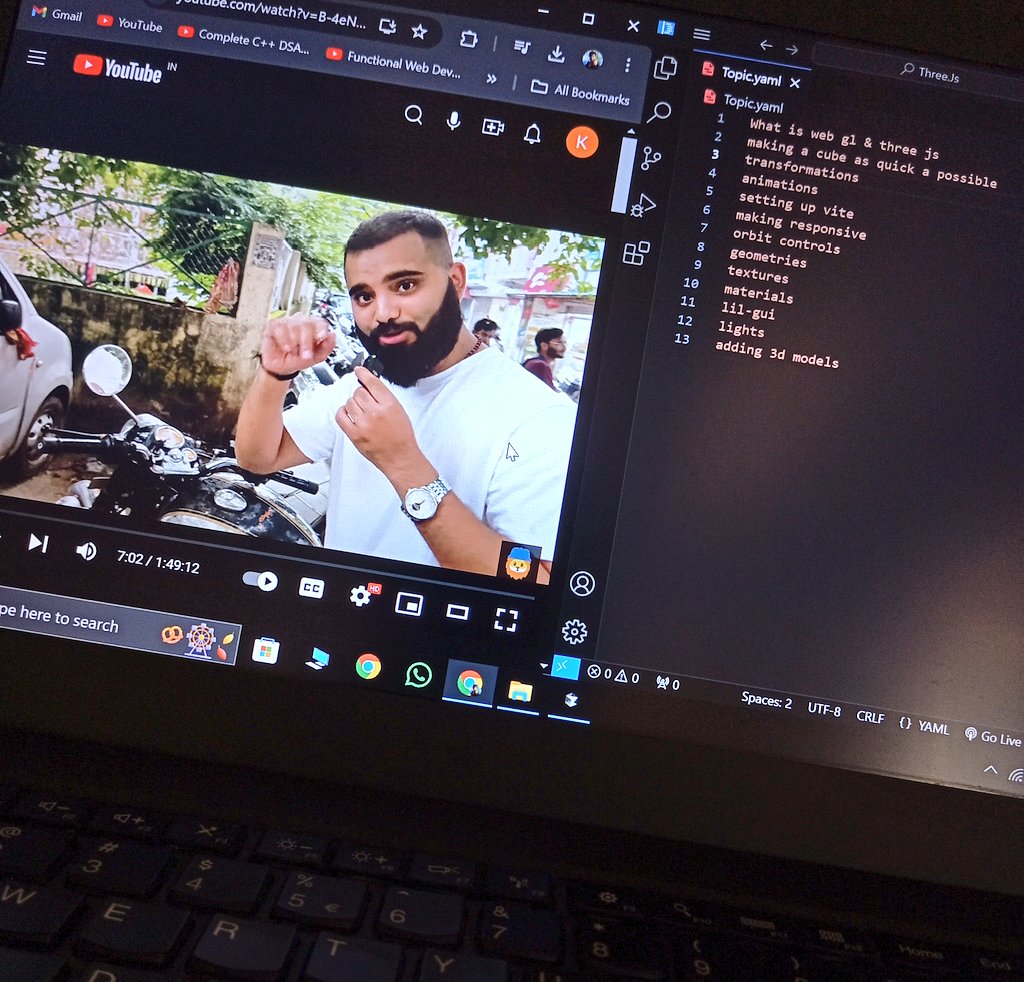The image size is (1024, 982).
Task: Open the VS Code hamburger application menu
Action: click(701, 34)
